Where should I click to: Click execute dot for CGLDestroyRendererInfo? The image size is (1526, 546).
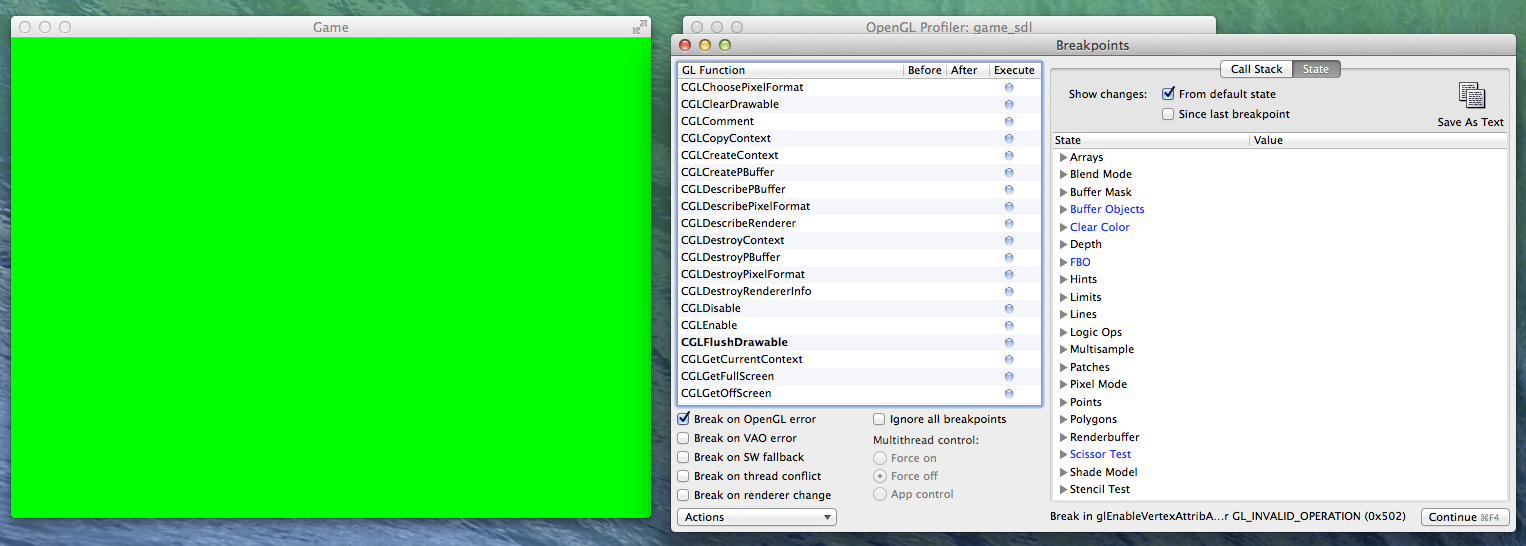[1009, 291]
